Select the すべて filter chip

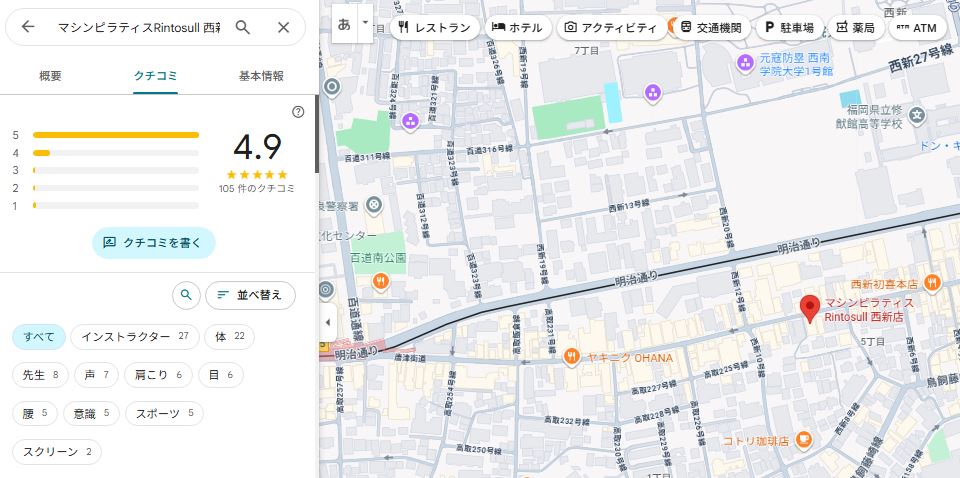click(x=39, y=337)
